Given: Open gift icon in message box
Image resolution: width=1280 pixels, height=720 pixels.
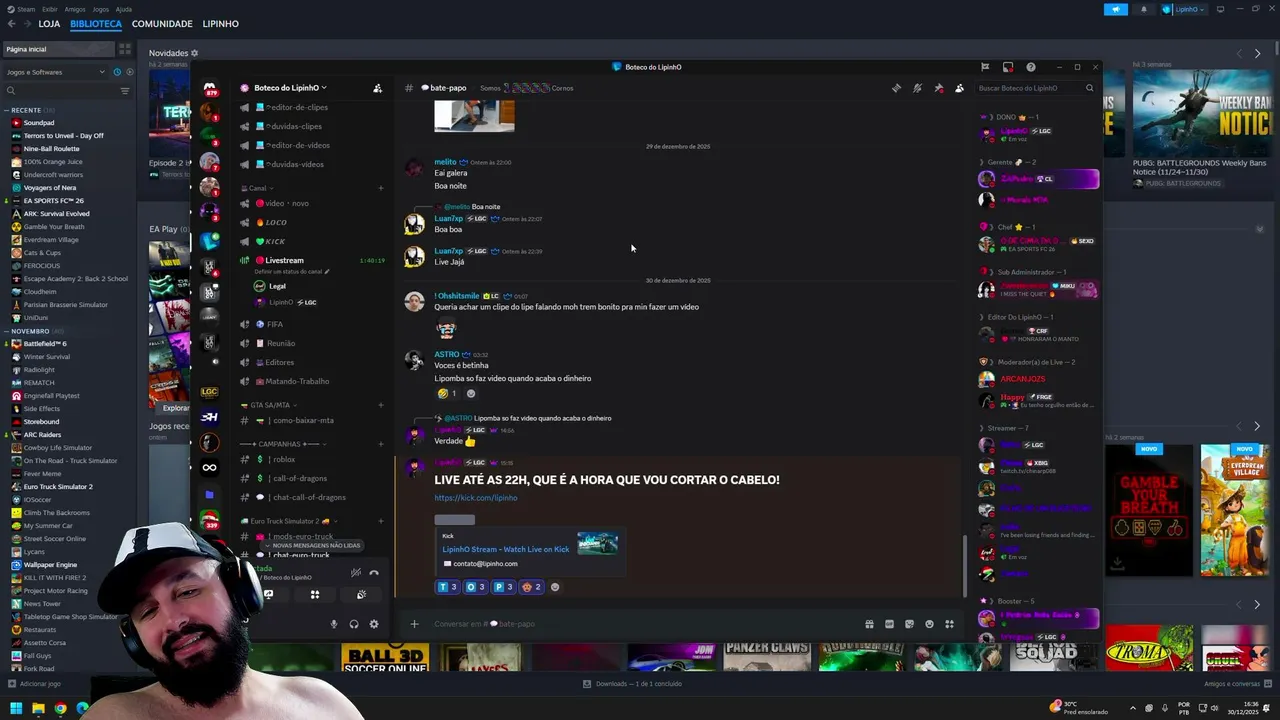Looking at the screenshot, I should (x=869, y=624).
